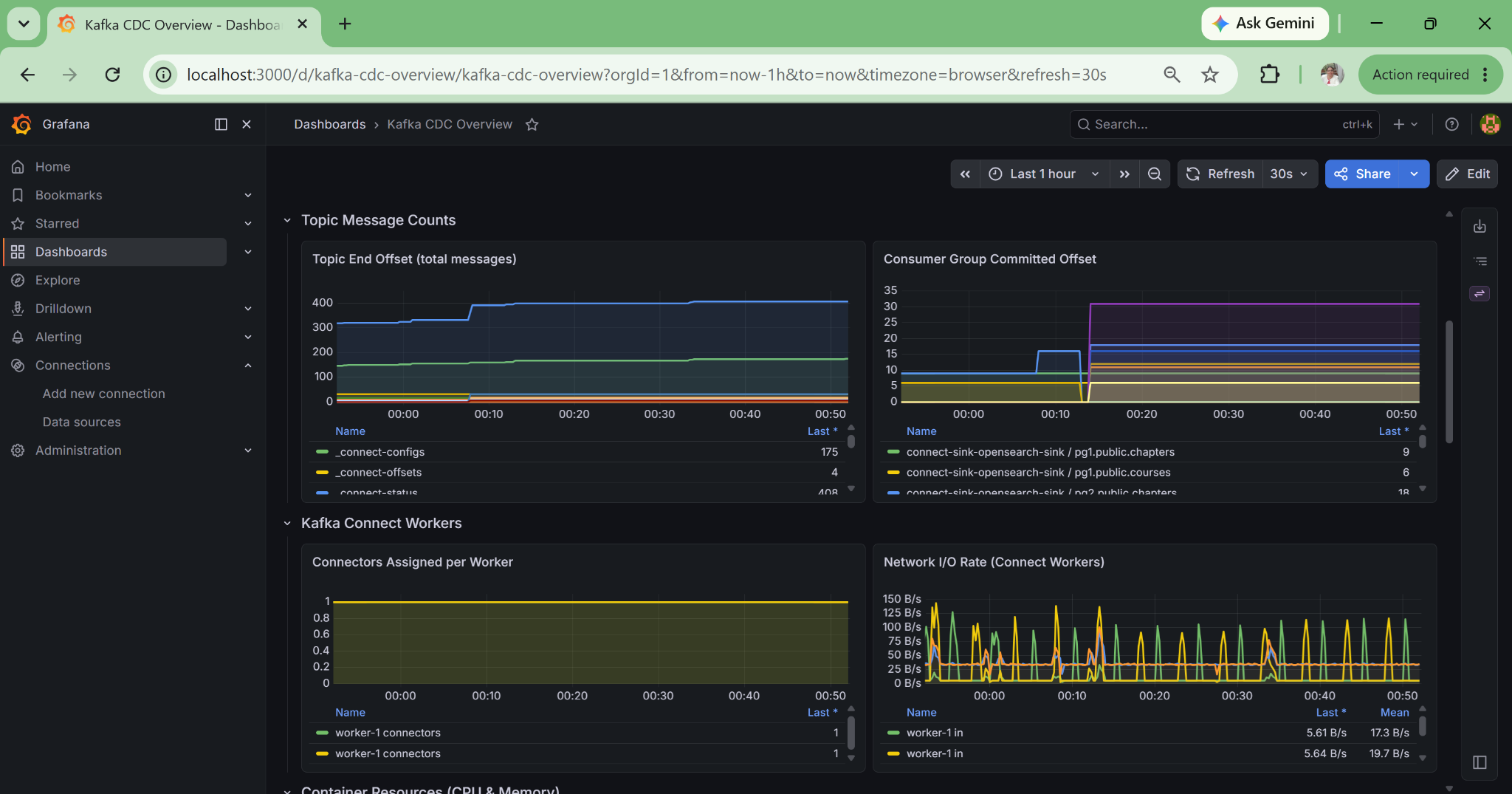1512x794 pixels.
Task: Click the Grafana logo in sidebar
Action: [x=21, y=124]
